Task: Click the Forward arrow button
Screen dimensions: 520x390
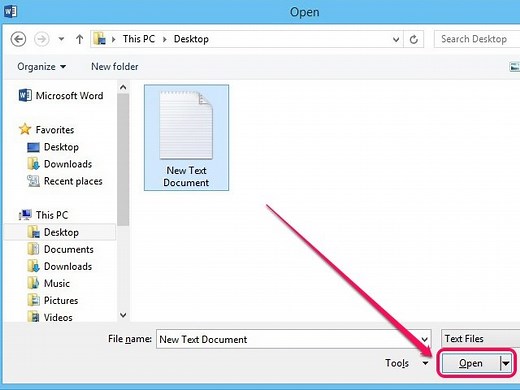Action: (x=42, y=39)
